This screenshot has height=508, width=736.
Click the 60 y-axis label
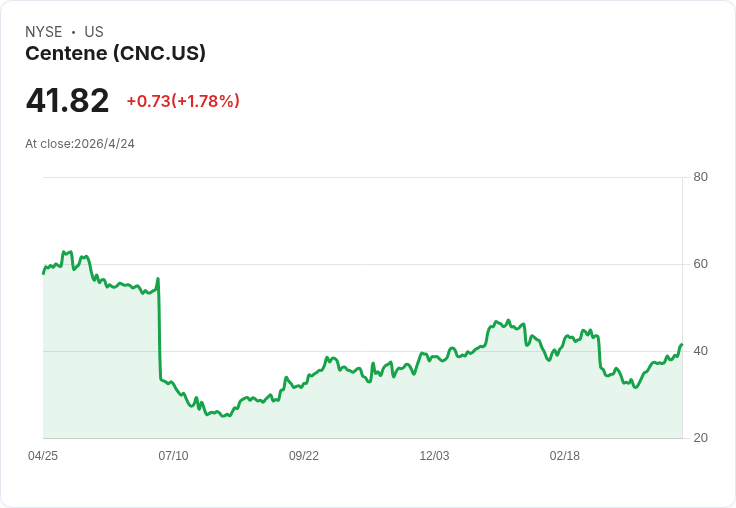pos(700,264)
